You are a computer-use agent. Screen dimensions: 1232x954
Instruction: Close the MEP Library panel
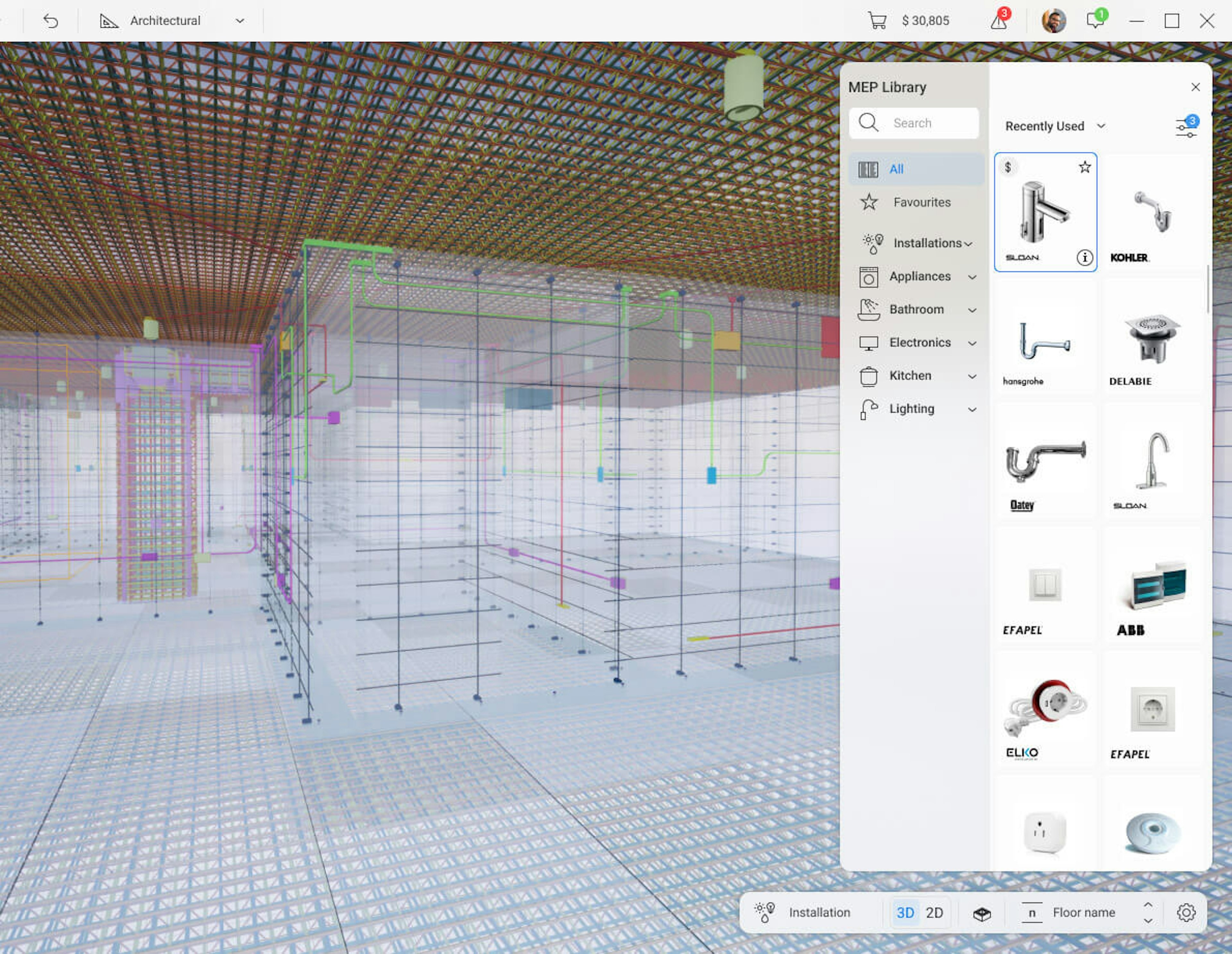(1195, 87)
